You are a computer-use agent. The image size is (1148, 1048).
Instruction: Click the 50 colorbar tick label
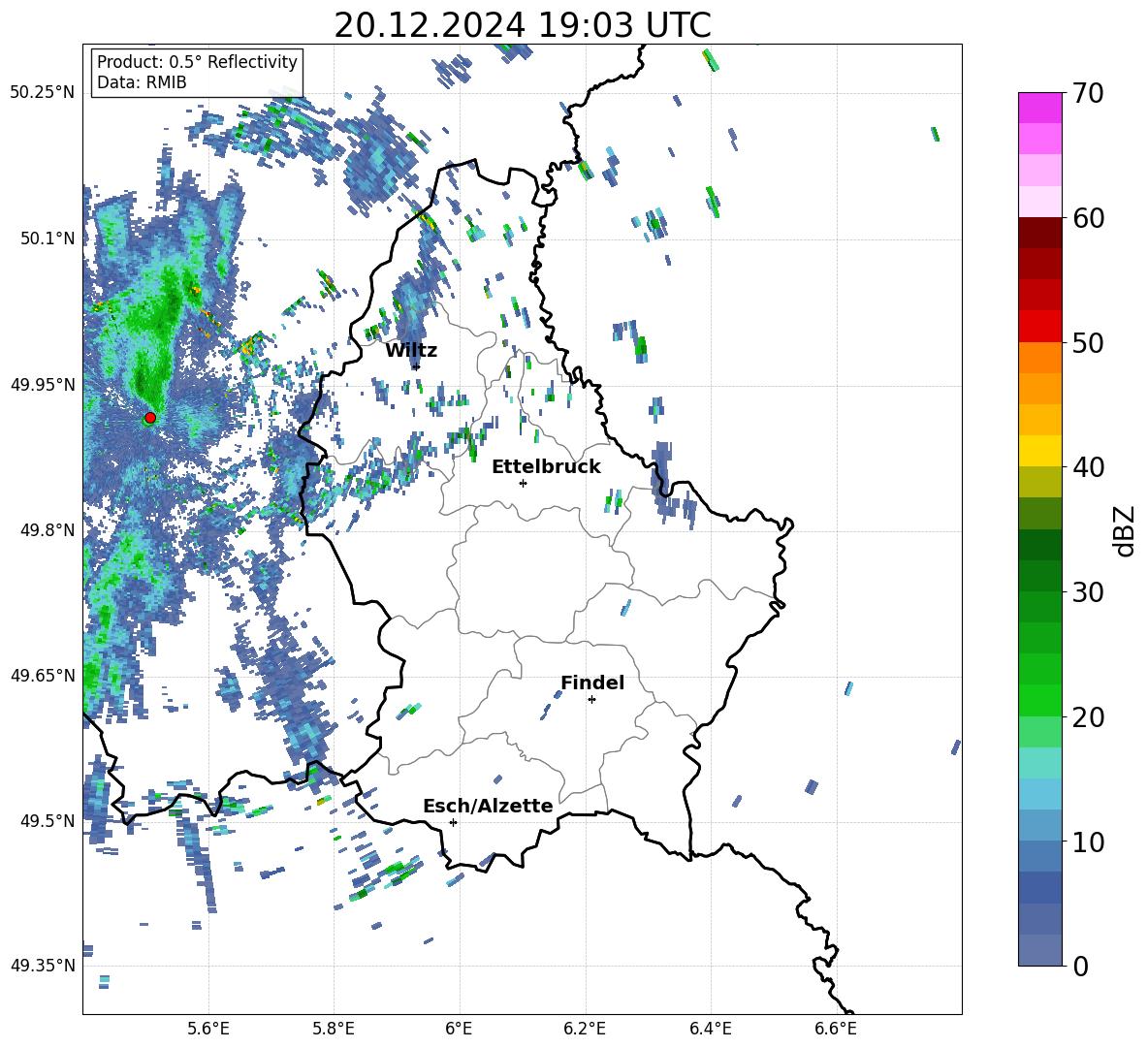click(1088, 343)
